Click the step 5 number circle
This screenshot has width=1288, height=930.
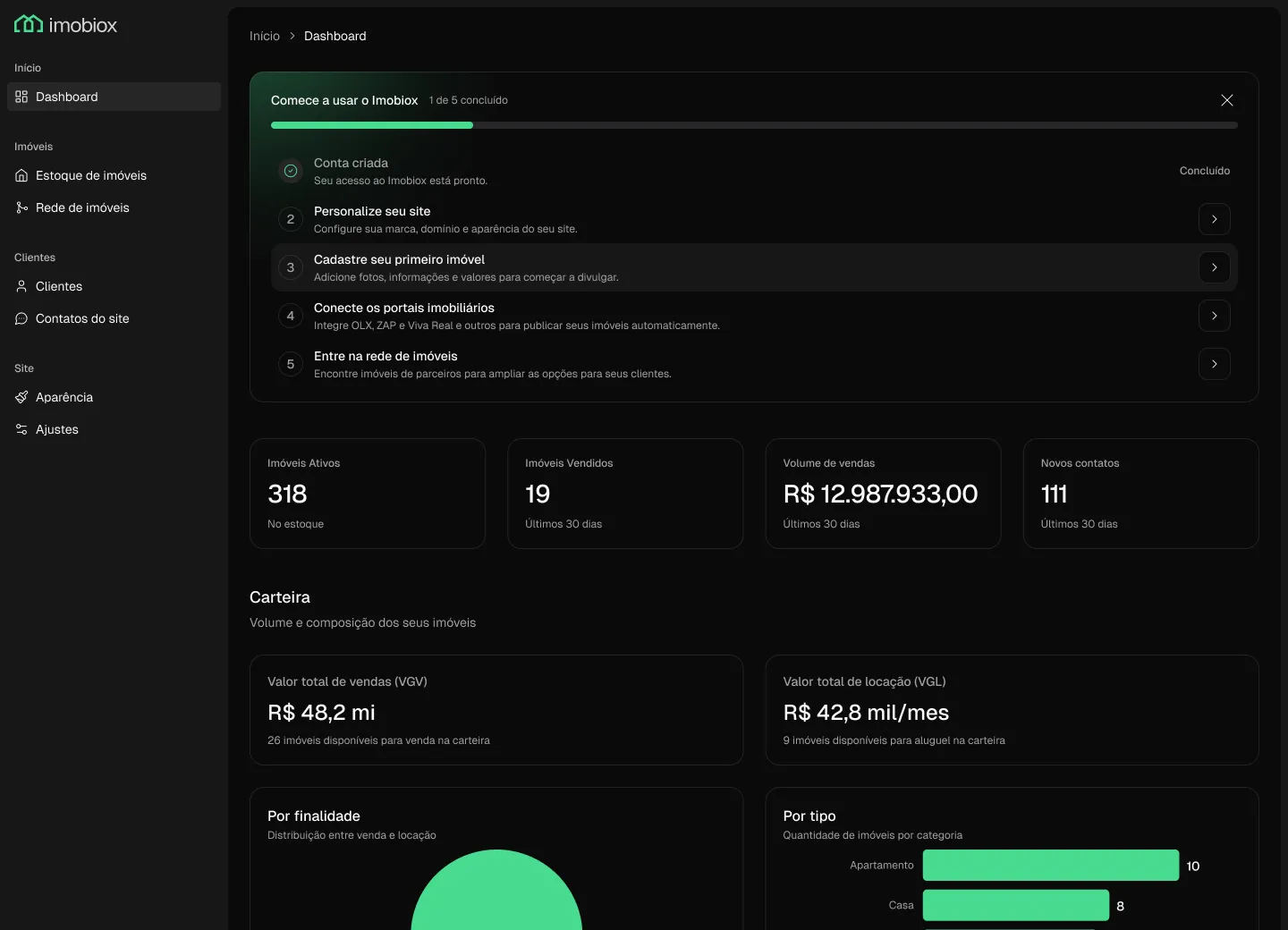click(x=291, y=364)
